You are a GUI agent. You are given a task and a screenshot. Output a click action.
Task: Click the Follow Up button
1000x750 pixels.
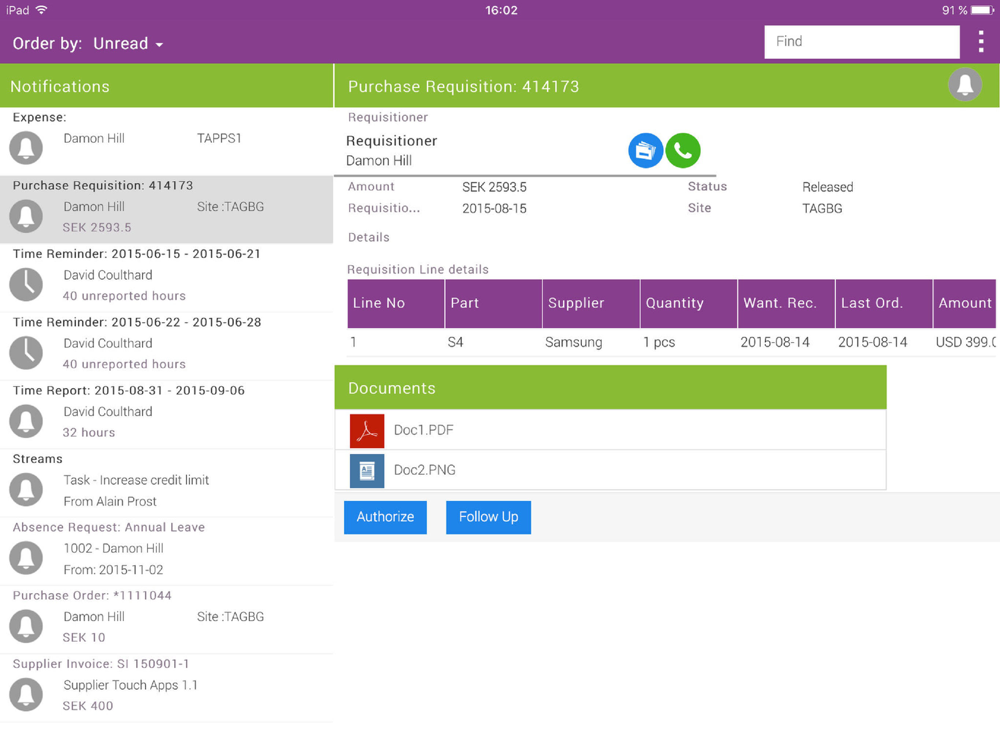point(489,517)
